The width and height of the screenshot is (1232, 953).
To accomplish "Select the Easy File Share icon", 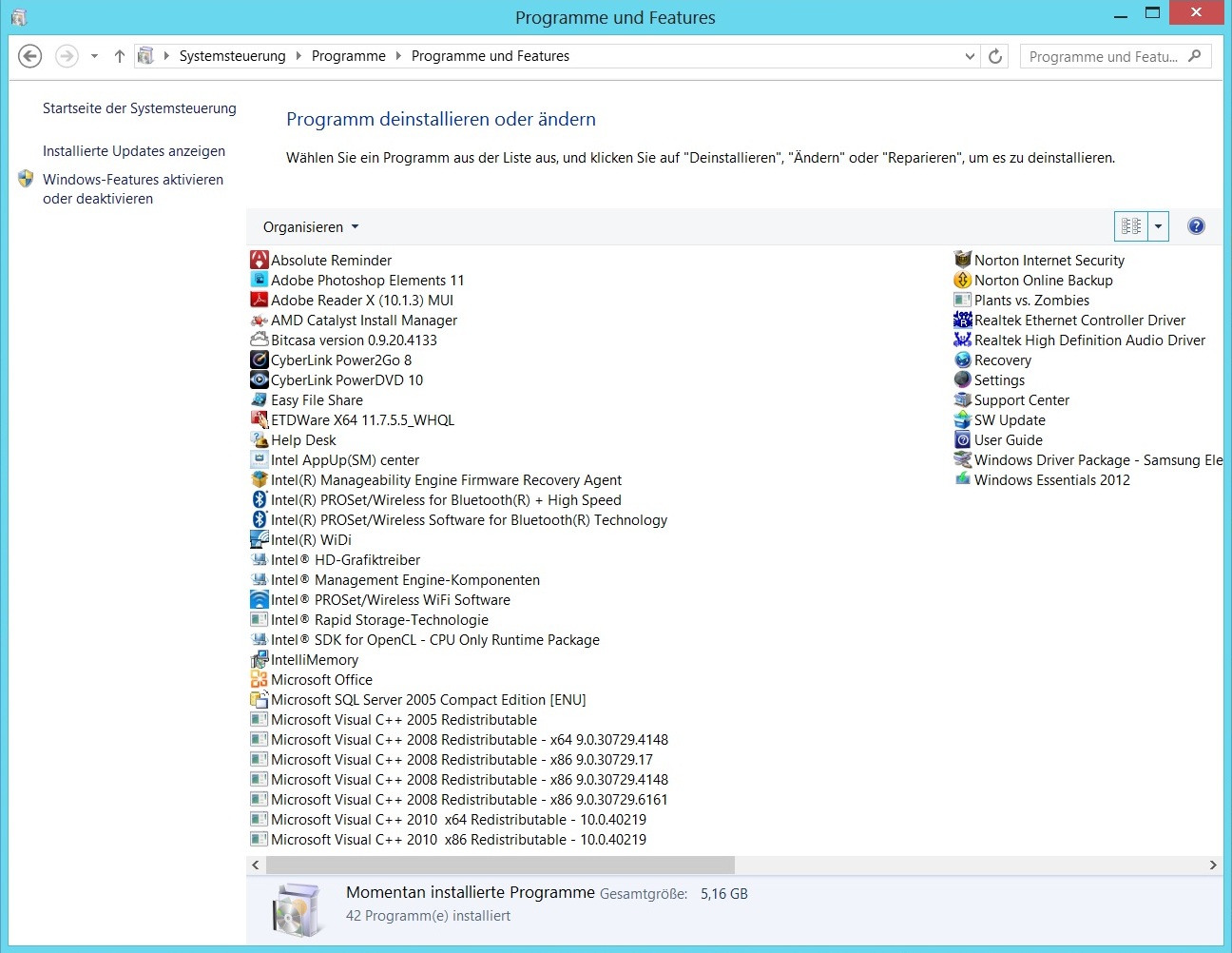I will [260, 399].
